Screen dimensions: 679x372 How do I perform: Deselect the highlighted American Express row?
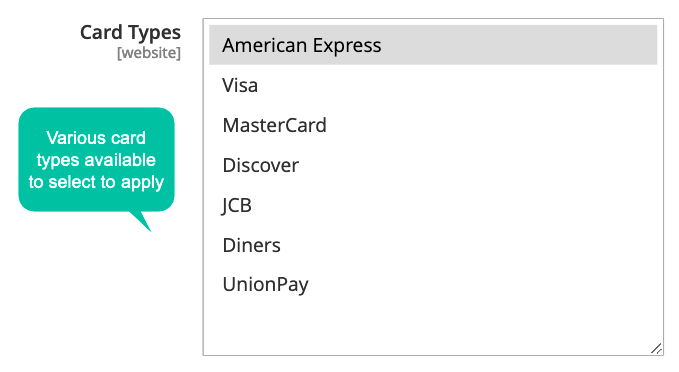433,45
